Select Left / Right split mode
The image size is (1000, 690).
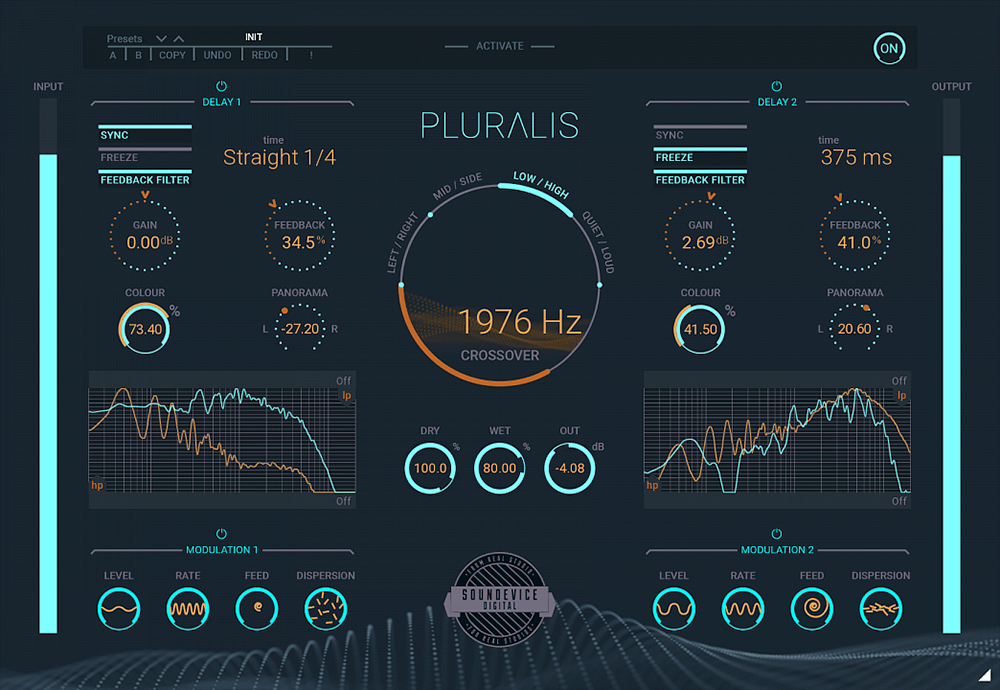point(402,243)
